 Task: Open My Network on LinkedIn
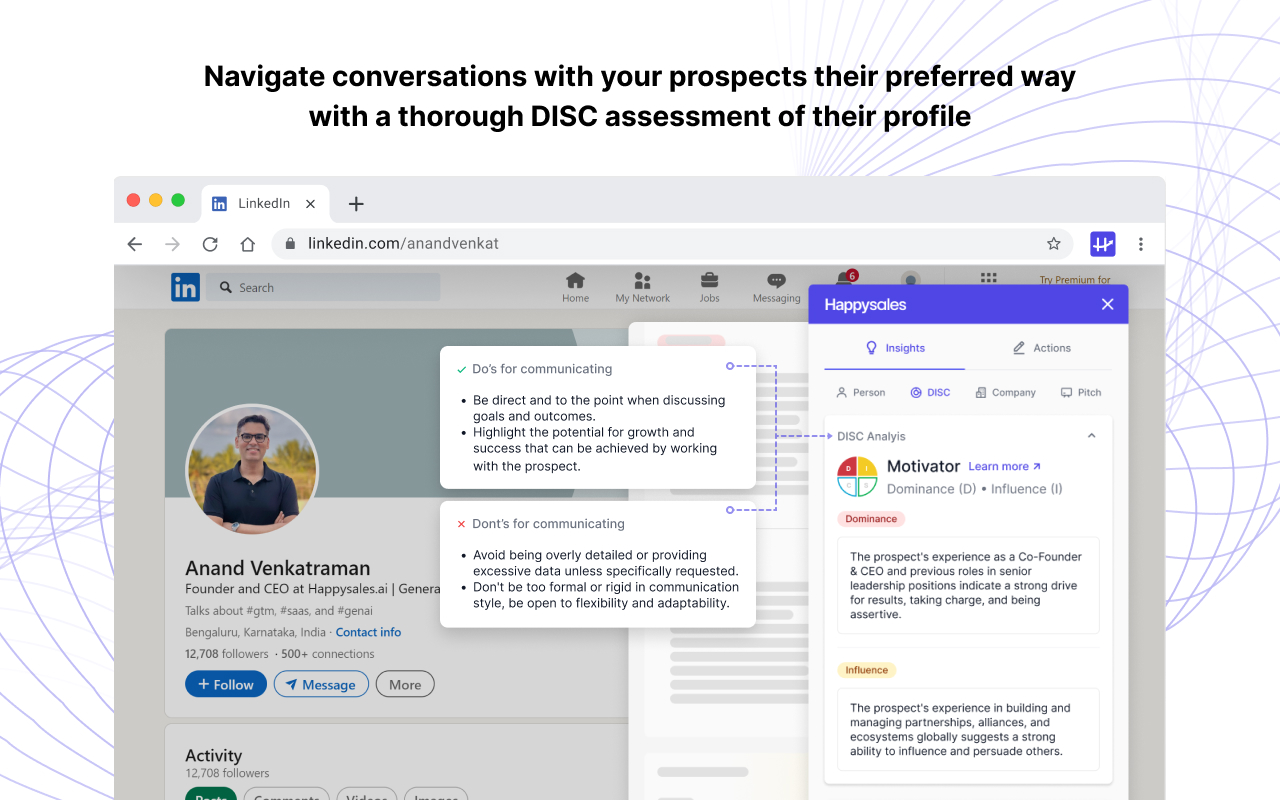(x=643, y=287)
